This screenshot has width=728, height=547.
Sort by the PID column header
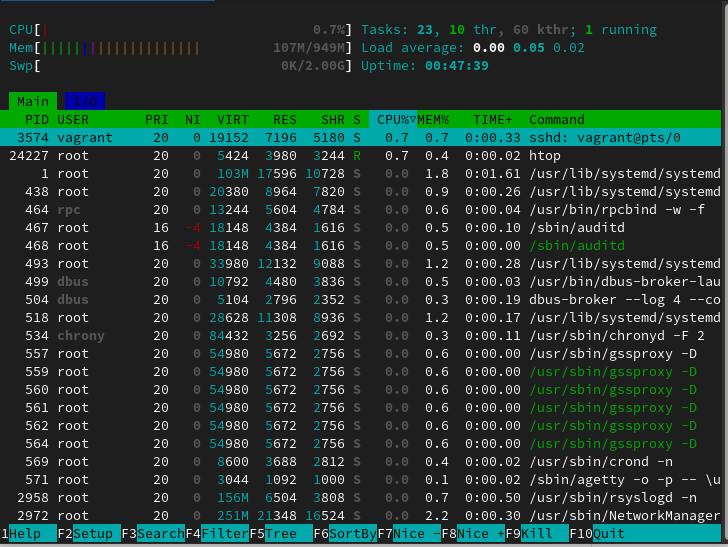tap(37, 119)
